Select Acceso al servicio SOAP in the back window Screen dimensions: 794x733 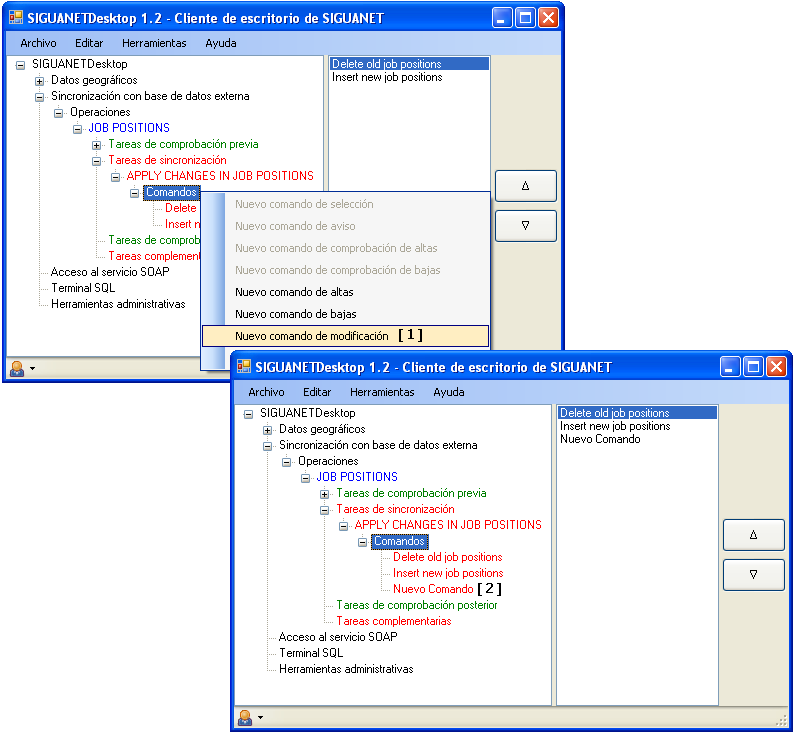pyautogui.click(x=110, y=272)
